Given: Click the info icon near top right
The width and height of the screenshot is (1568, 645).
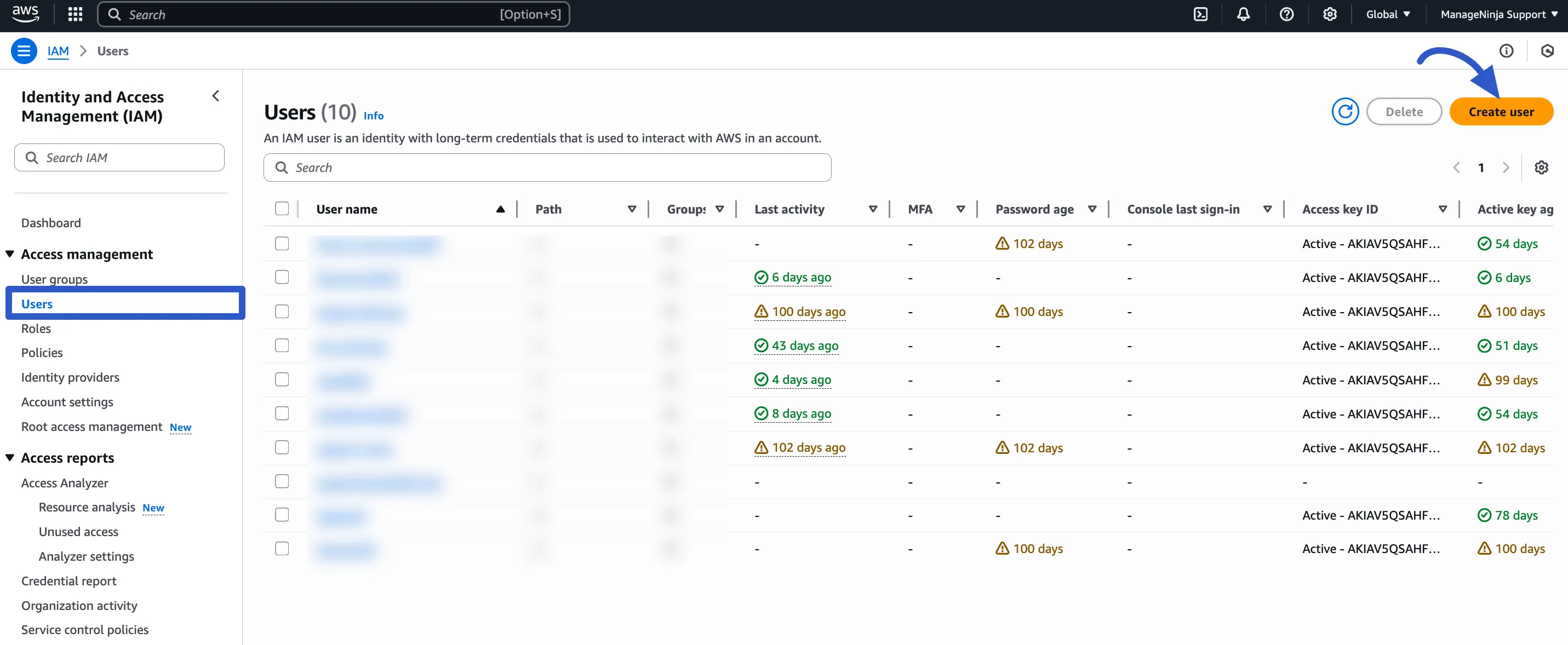Looking at the screenshot, I should 1507,51.
